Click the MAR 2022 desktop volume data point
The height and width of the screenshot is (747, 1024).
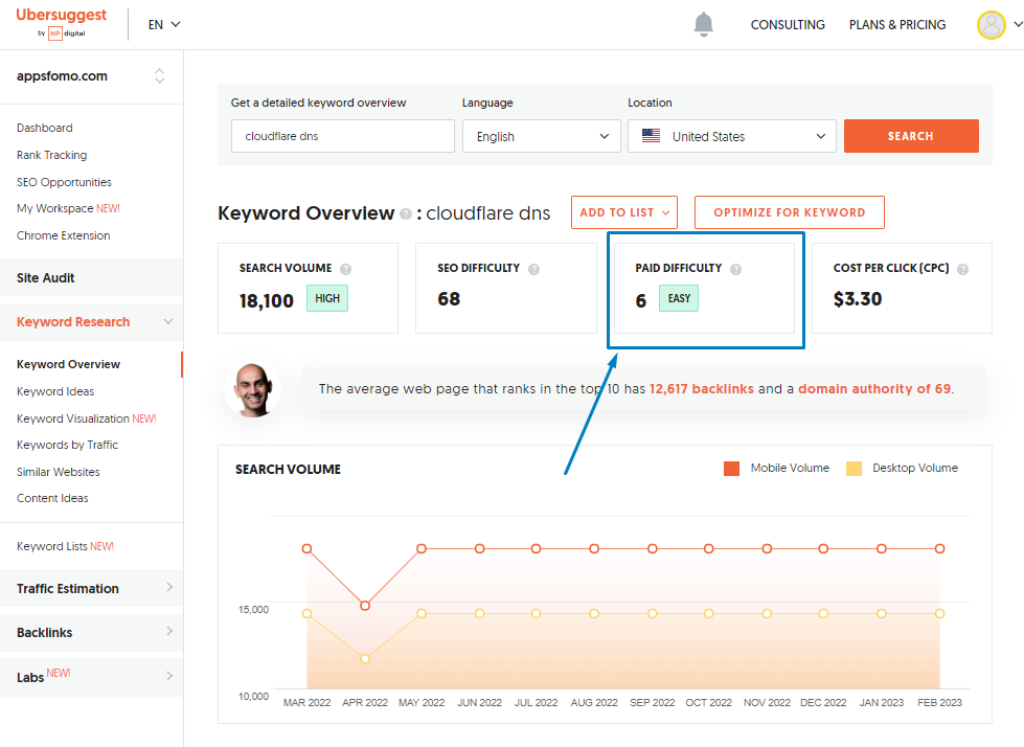coord(307,614)
